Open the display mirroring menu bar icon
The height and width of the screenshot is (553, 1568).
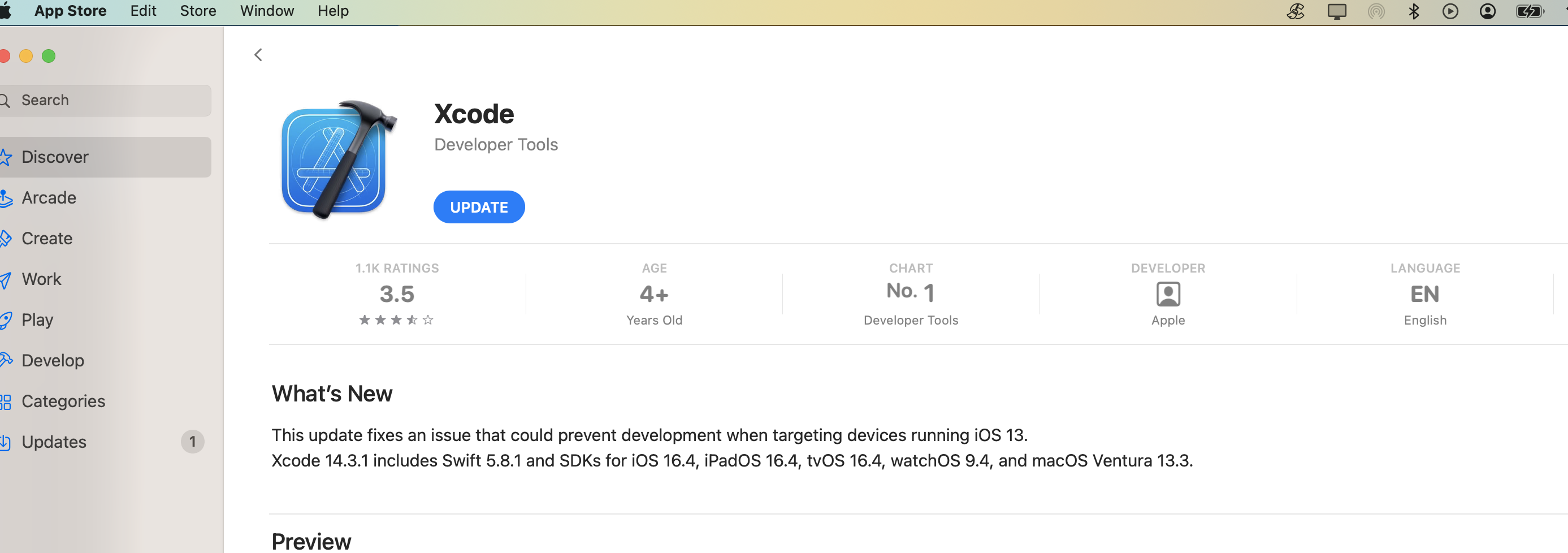pyautogui.click(x=1336, y=11)
